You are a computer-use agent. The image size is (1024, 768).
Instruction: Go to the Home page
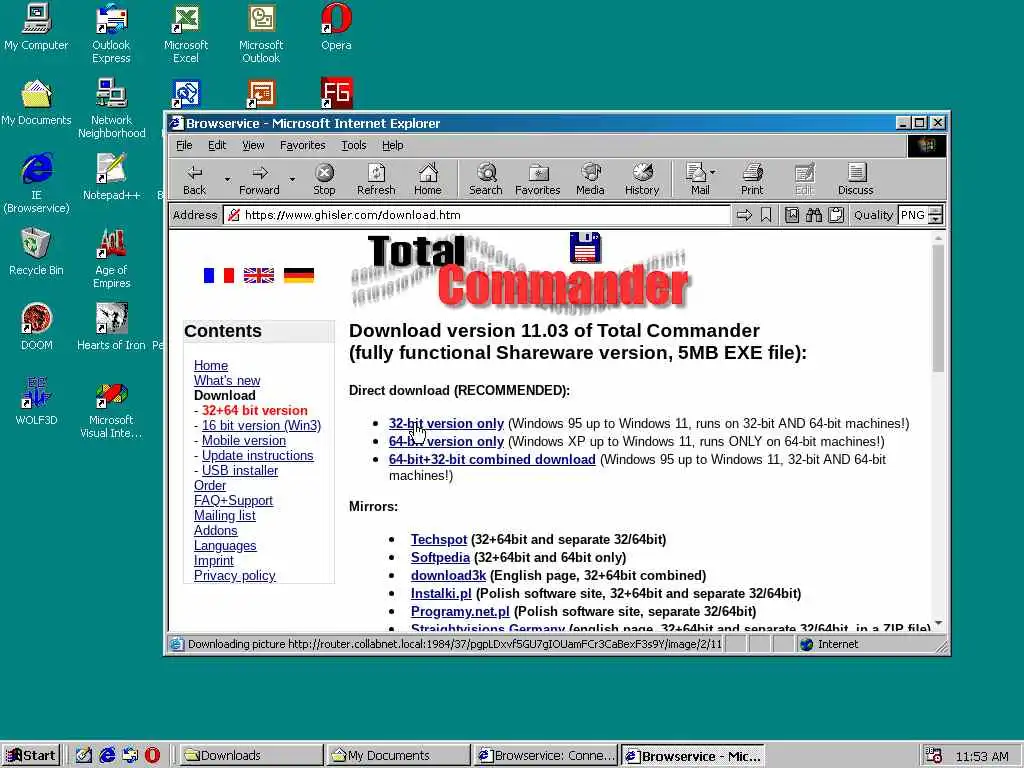pyautogui.click(x=428, y=180)
